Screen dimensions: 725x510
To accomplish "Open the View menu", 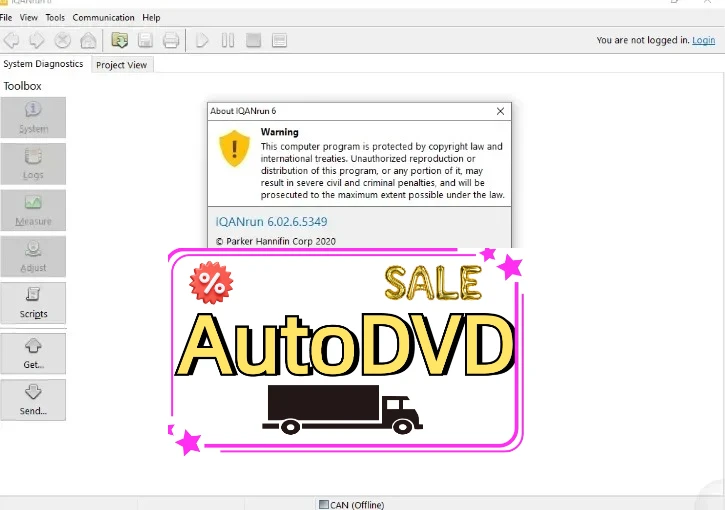I will coord(29,18).
